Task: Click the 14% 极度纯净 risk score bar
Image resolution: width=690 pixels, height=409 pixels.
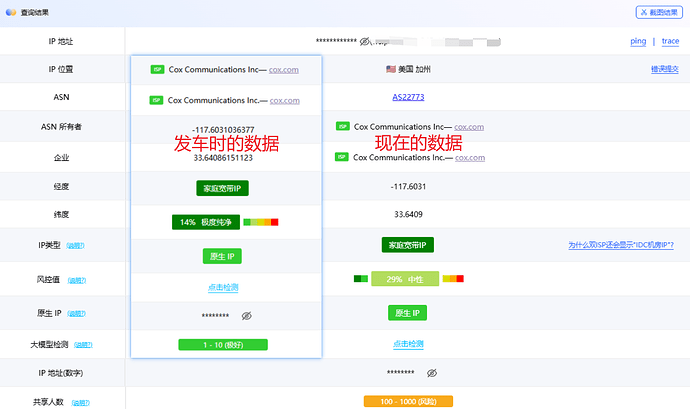Action: pyautogui.click(x=206, y=222)
